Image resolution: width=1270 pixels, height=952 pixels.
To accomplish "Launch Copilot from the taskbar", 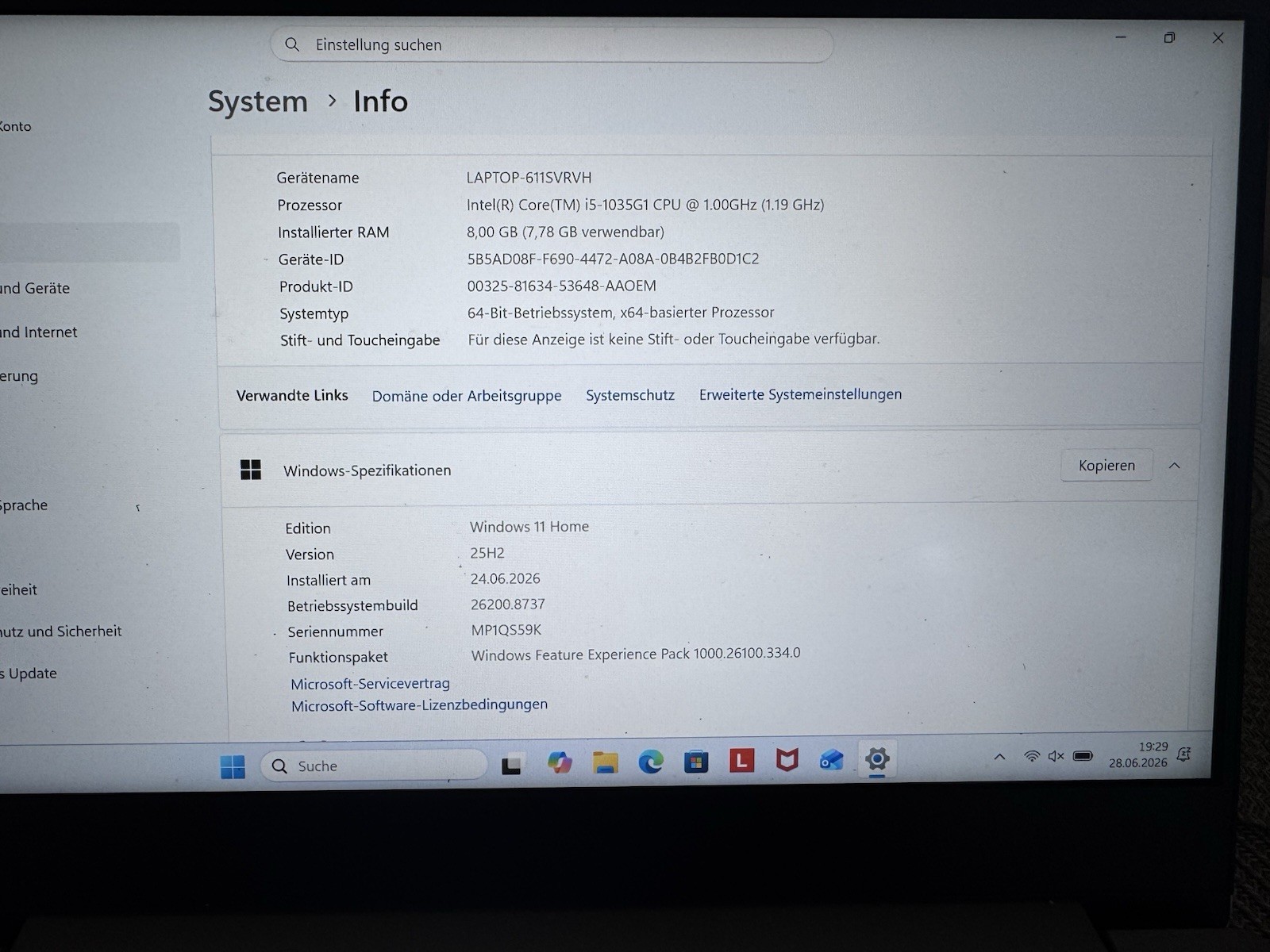I will (x=560, y=763).
